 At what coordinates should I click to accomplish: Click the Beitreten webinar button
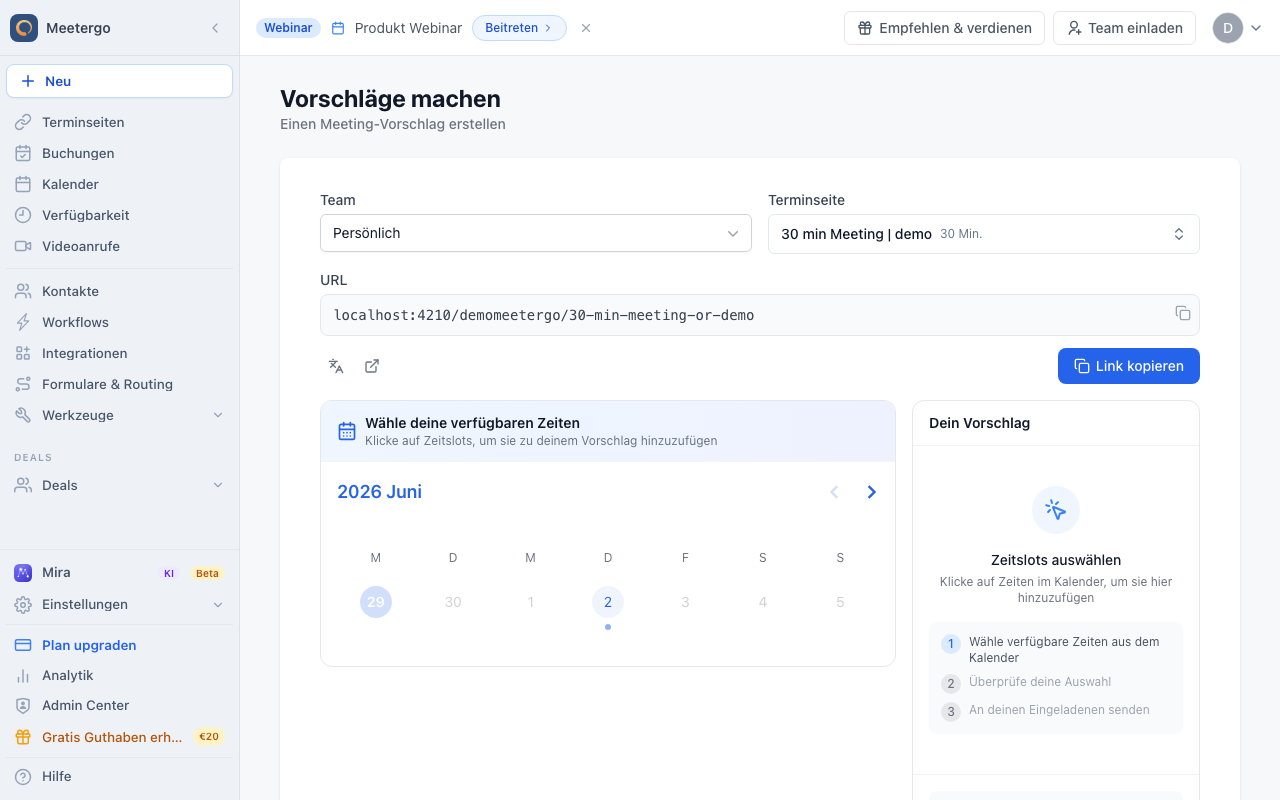point(519,28)
